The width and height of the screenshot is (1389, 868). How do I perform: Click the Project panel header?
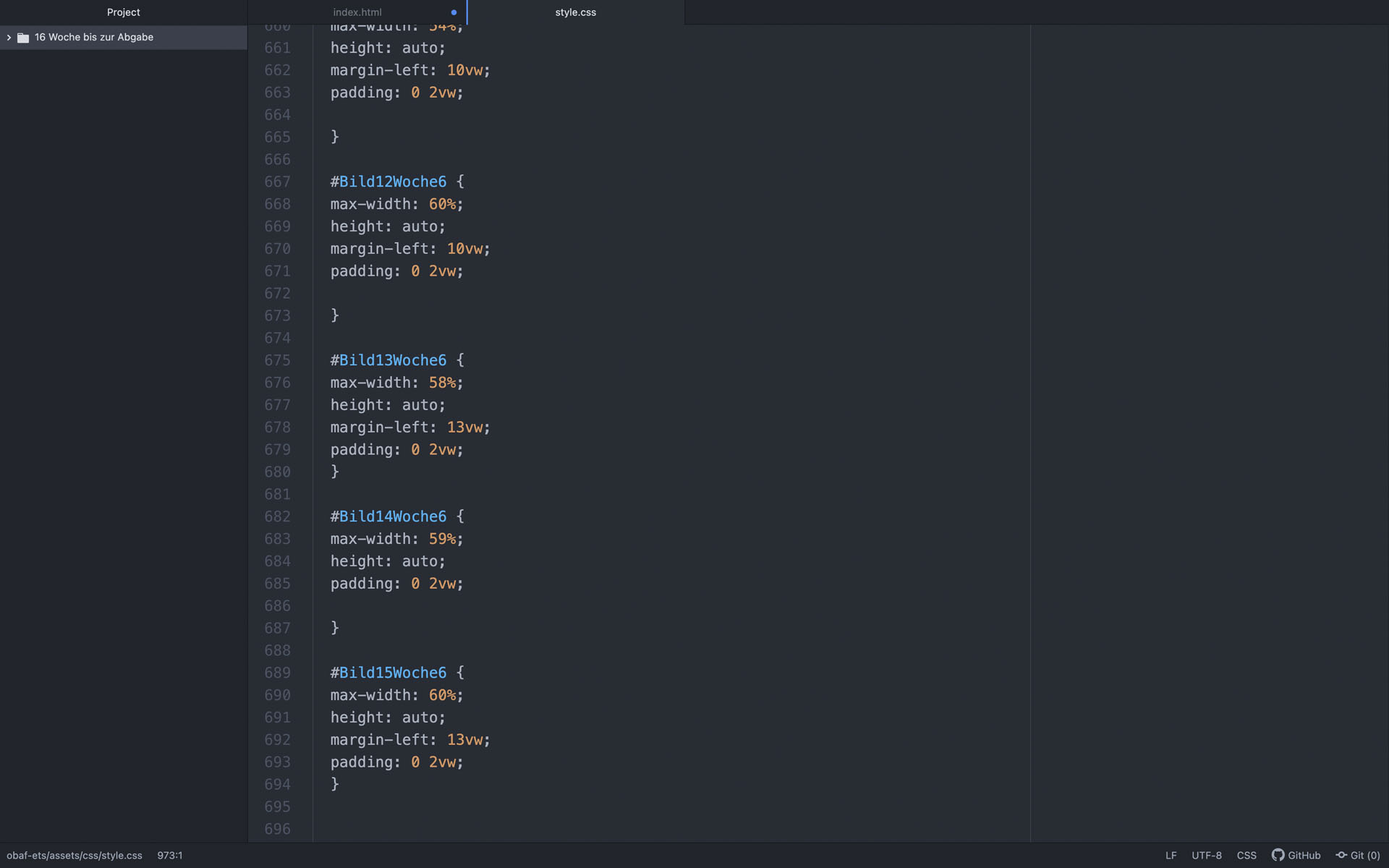124,12
